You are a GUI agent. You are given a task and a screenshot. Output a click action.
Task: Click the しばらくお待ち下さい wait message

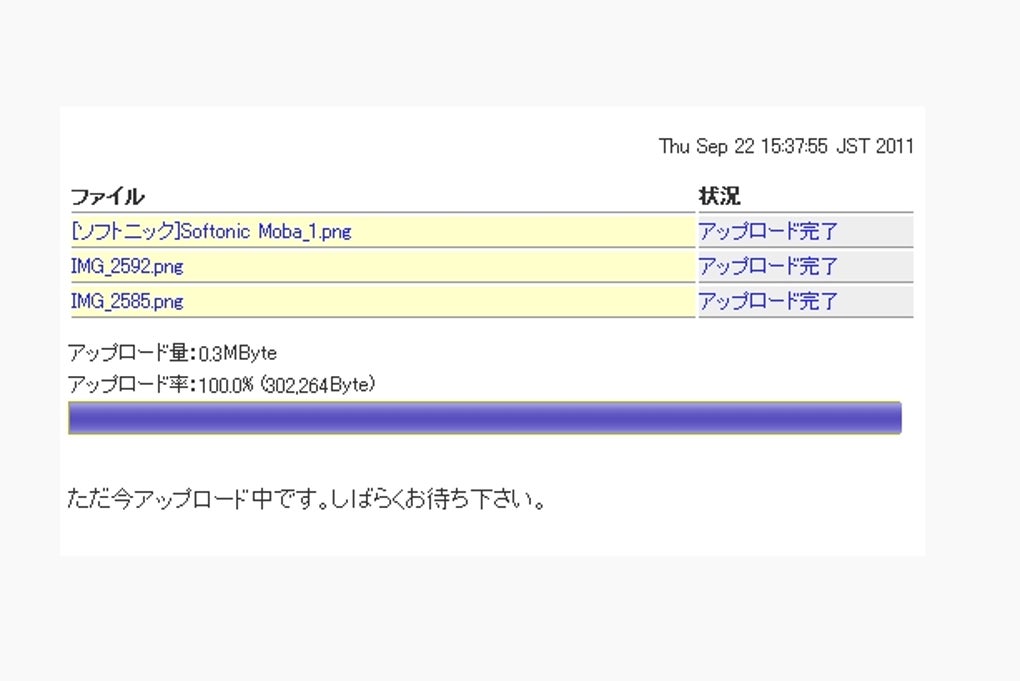tap(440, 499)
